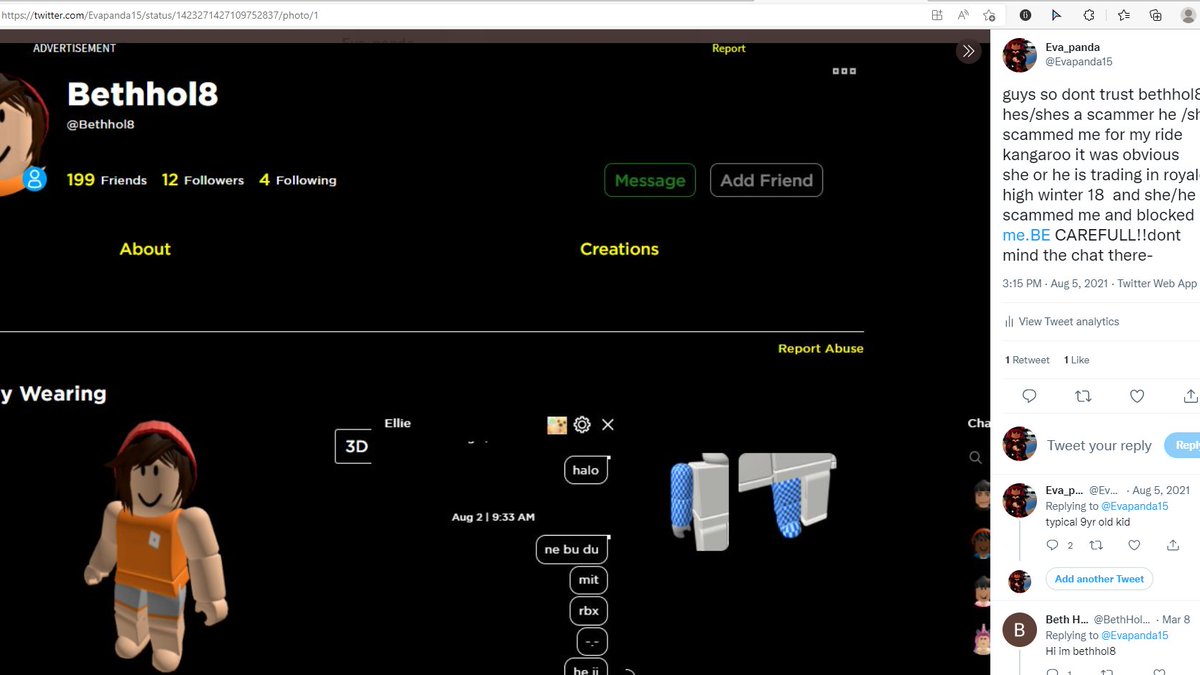
Task: Click the Mar 8 date on Beth H reply
Action: click(x=1176, y=620)
